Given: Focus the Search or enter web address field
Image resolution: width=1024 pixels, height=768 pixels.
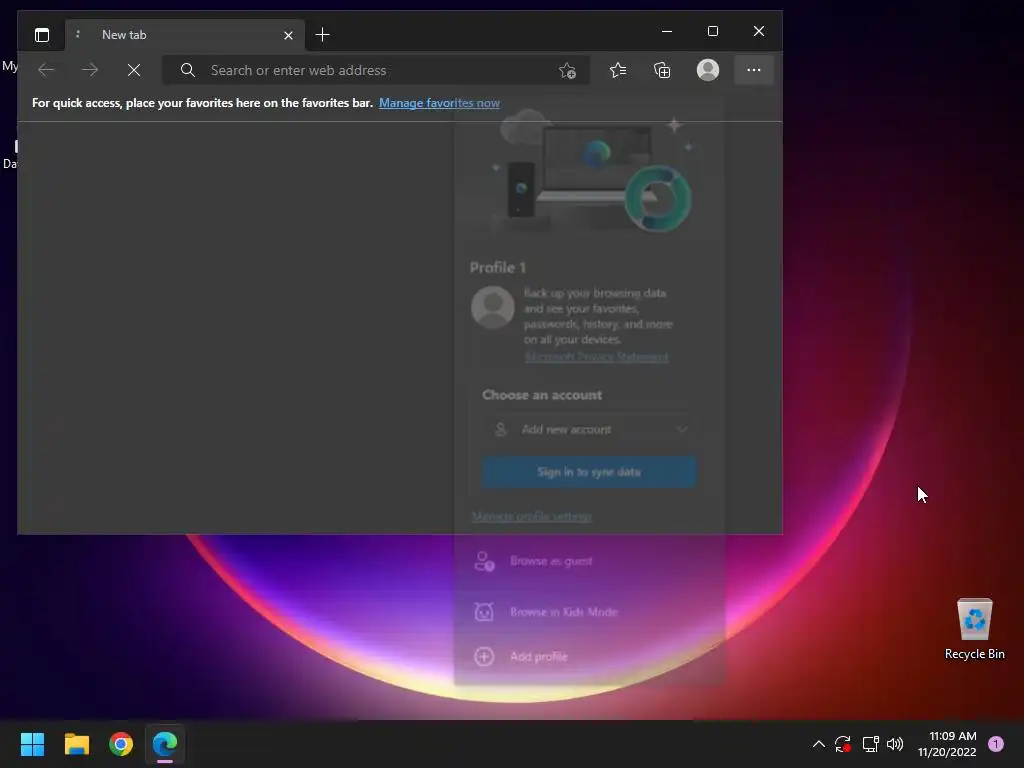Looking at the screenshot, I should (x=376, y=70).
